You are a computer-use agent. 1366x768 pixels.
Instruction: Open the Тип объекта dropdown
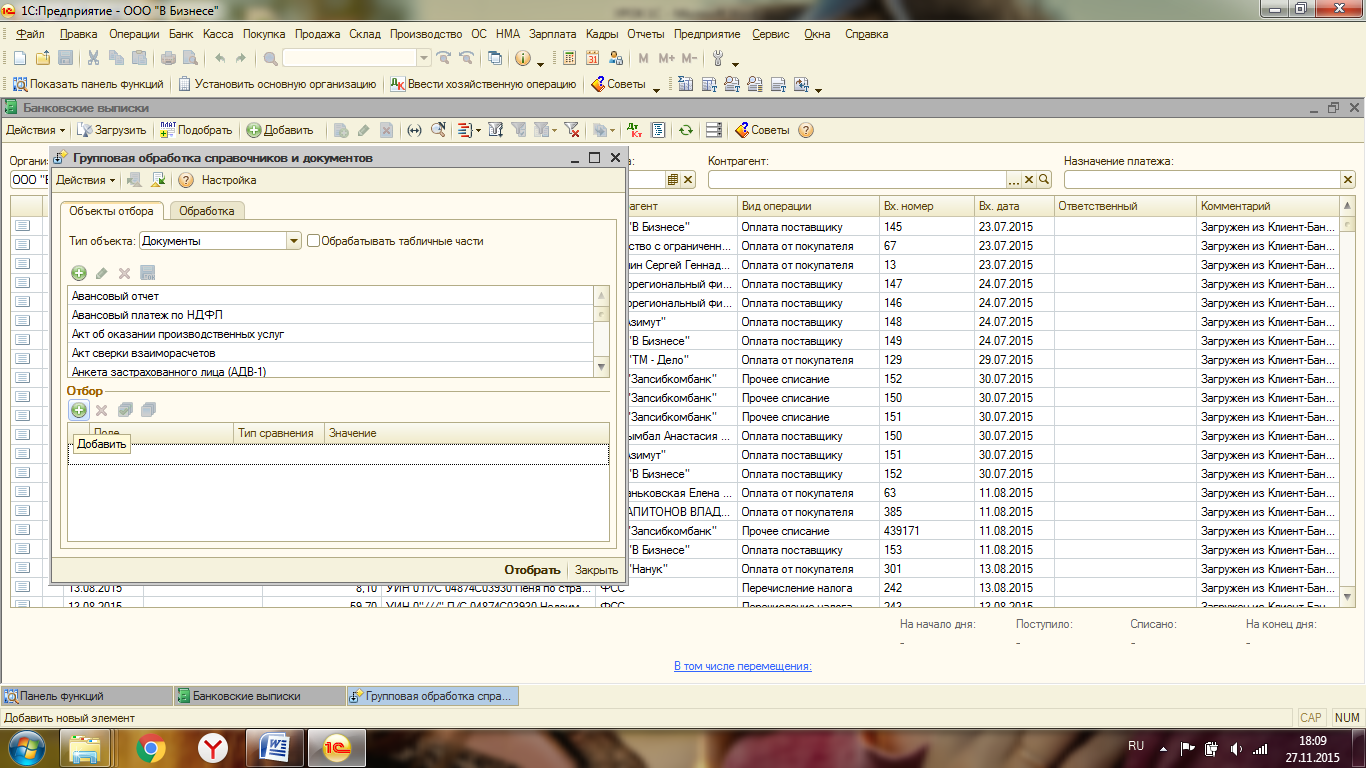[293, 241]
